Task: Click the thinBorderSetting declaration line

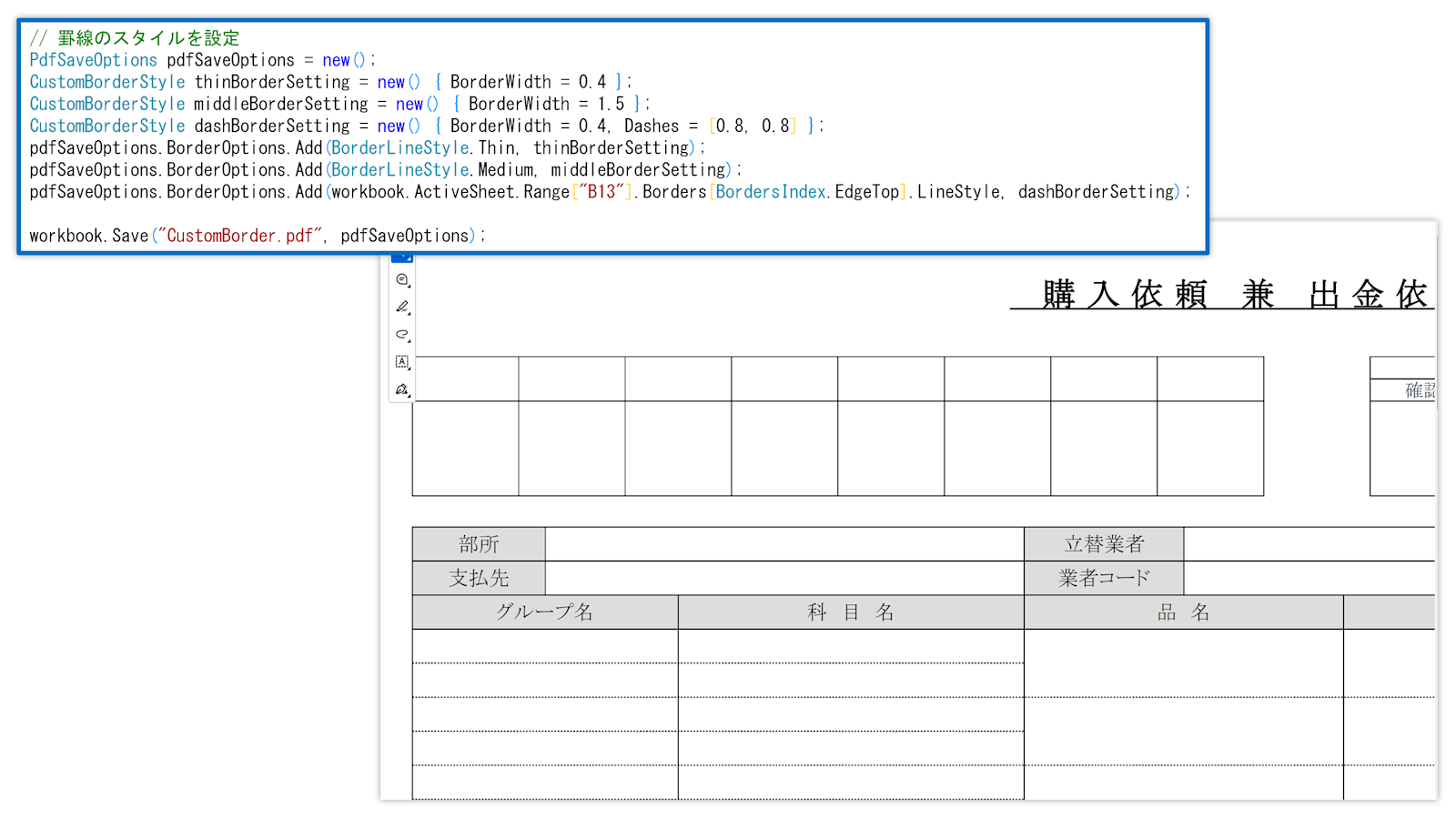Action: coord(330,82)
